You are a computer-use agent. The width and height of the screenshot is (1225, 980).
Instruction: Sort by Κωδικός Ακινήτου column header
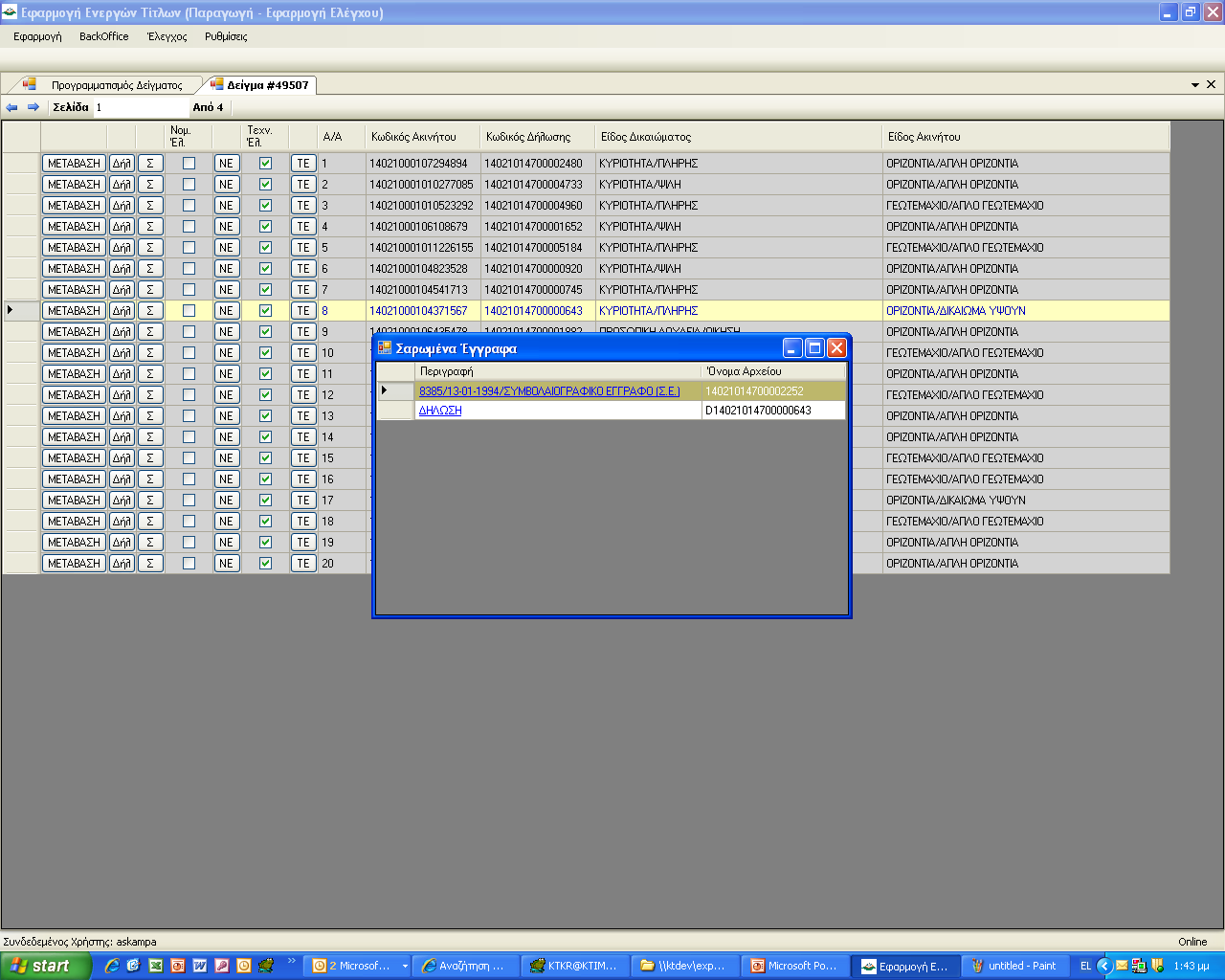tap(423, 137)
